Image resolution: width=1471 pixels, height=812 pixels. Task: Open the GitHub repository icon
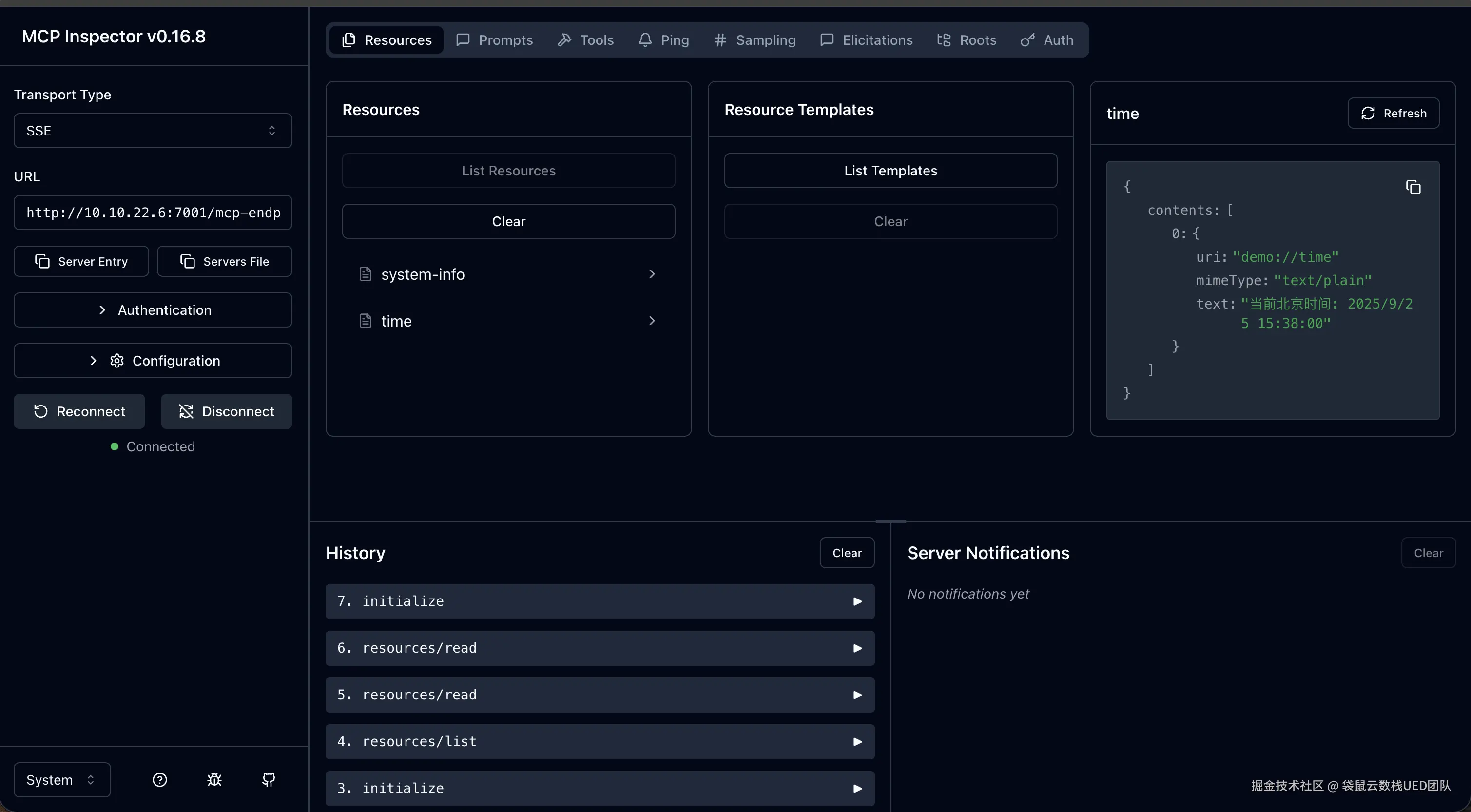pos(269,779)
